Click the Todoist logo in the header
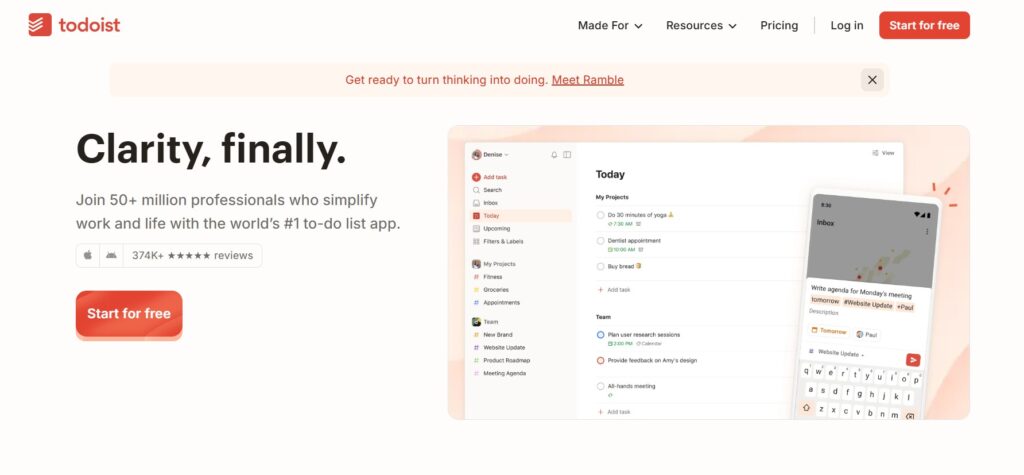The height and width of the screenshot is (475, 1024). (x=74, y=25)
